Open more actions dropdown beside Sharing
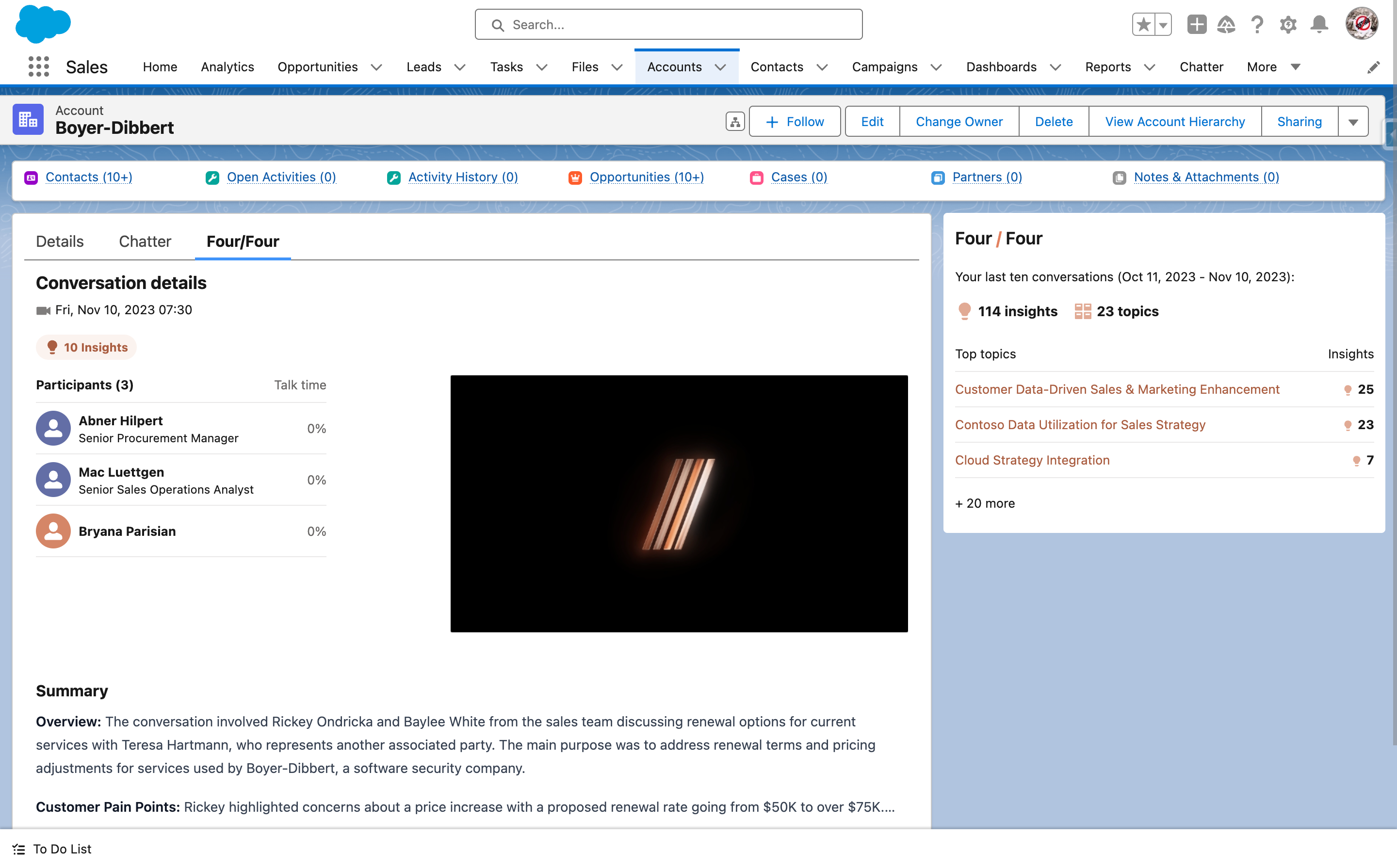 point(1353,122)
